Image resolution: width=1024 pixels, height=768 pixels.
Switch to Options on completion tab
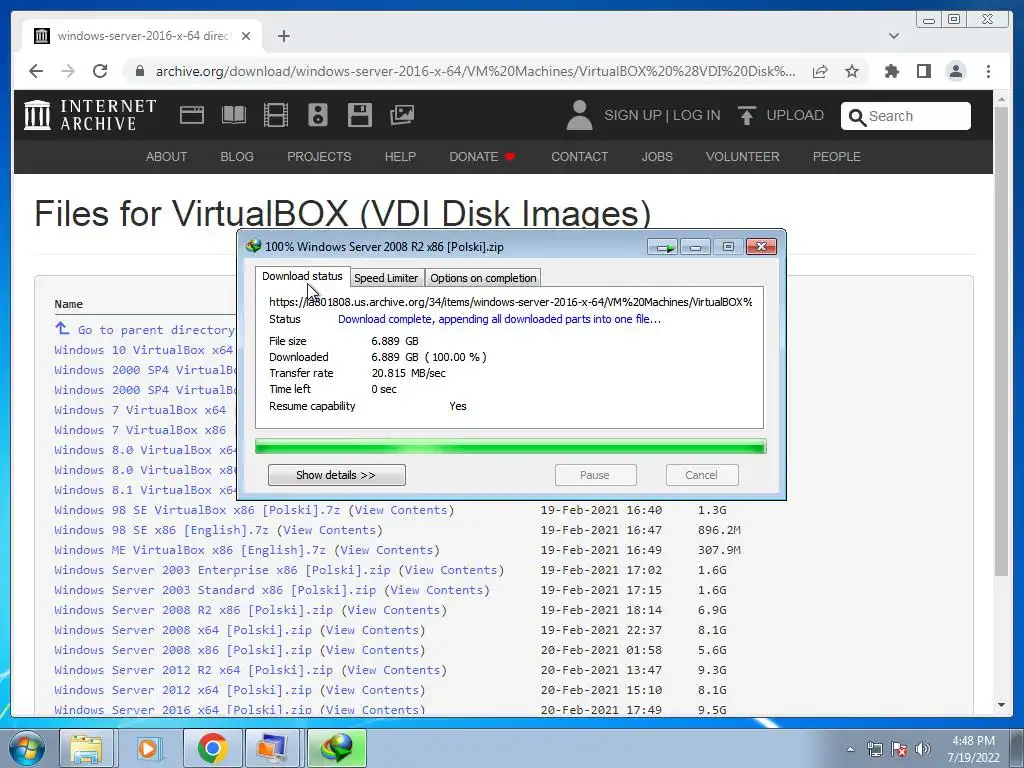point(483,278)
